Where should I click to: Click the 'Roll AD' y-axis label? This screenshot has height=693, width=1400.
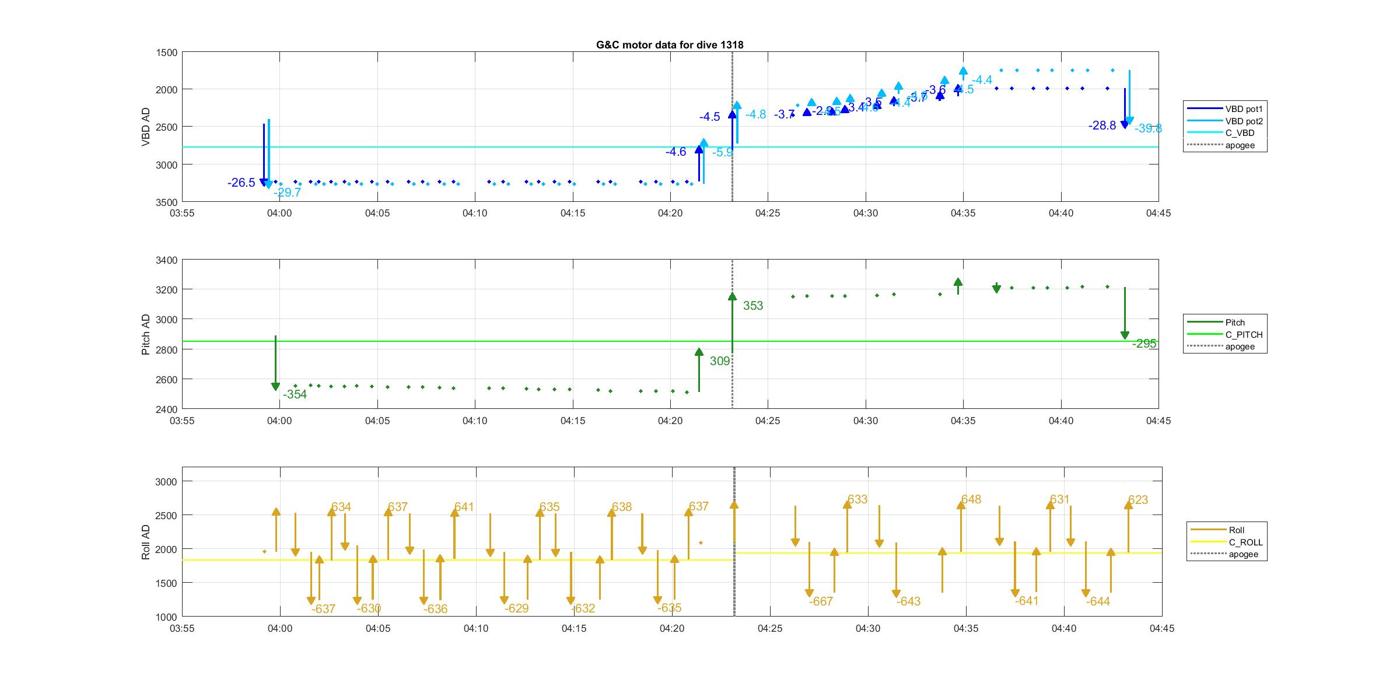click(x=146, y=542)
